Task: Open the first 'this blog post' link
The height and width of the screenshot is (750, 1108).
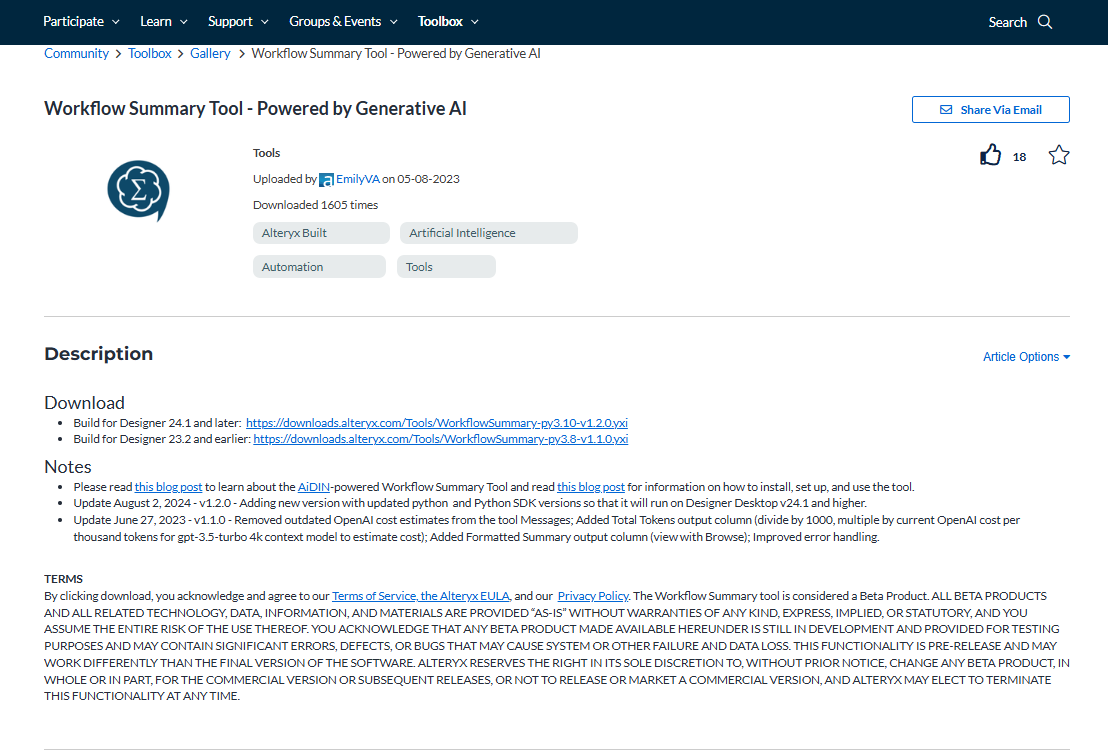Action: click(x=168, y=487)
